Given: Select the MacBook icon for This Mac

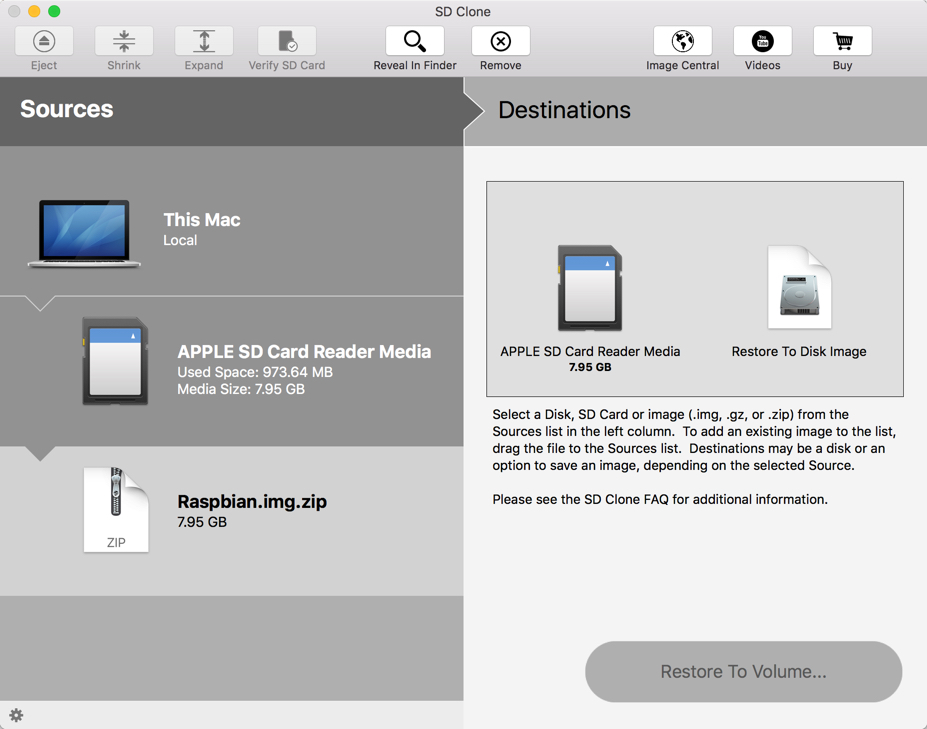Looking at the screenshot, I should [84, 234].
